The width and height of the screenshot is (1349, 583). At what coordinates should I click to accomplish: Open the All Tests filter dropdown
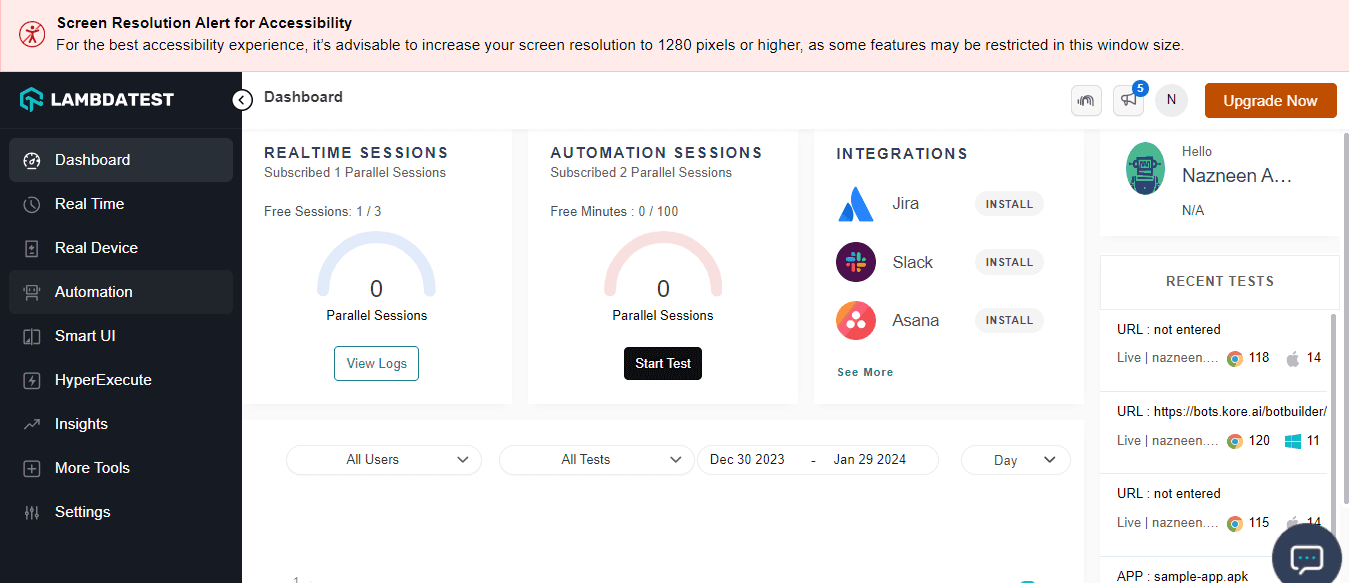click(596, 459)
